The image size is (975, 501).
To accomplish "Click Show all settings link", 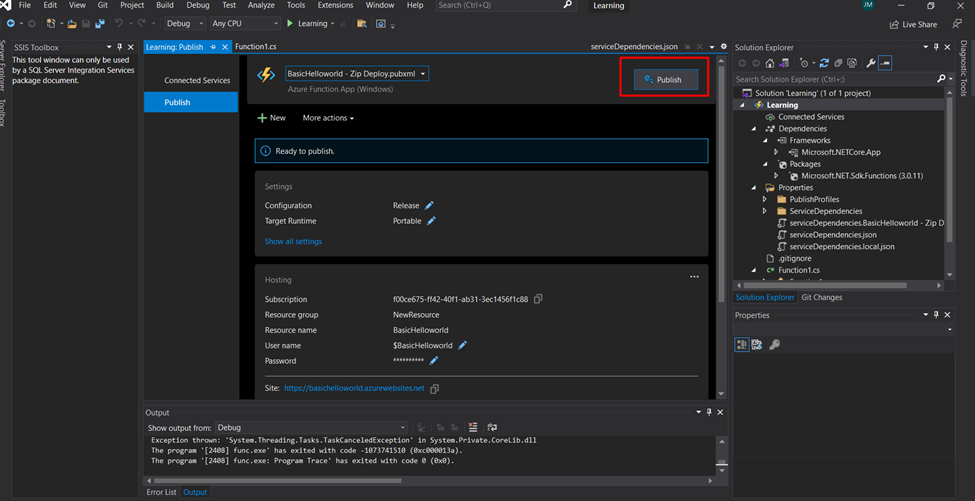I will 293,241.
